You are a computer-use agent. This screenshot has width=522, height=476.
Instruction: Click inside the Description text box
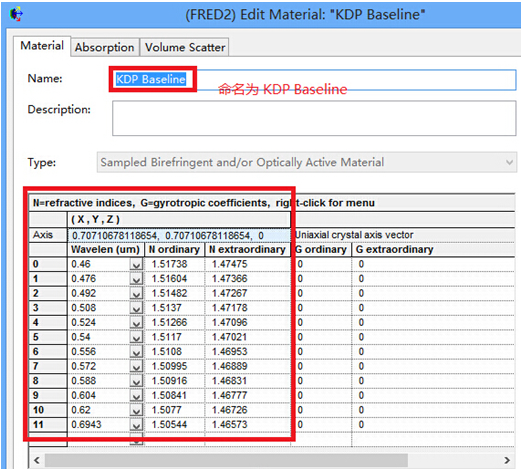tap(314, 118)
